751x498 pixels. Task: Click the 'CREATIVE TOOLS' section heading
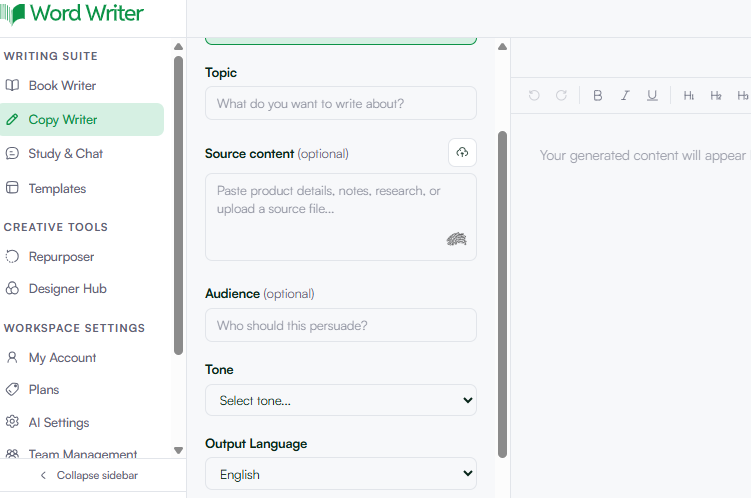pos(56,227)
